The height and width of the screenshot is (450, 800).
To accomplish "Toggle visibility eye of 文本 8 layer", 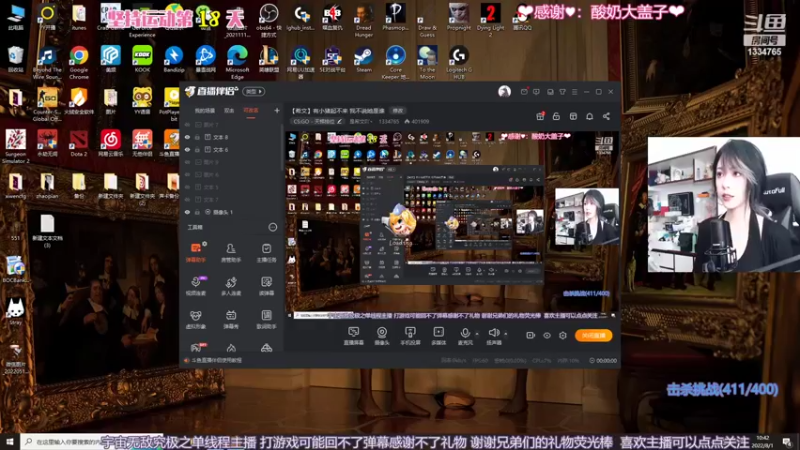I will (187, 137).
